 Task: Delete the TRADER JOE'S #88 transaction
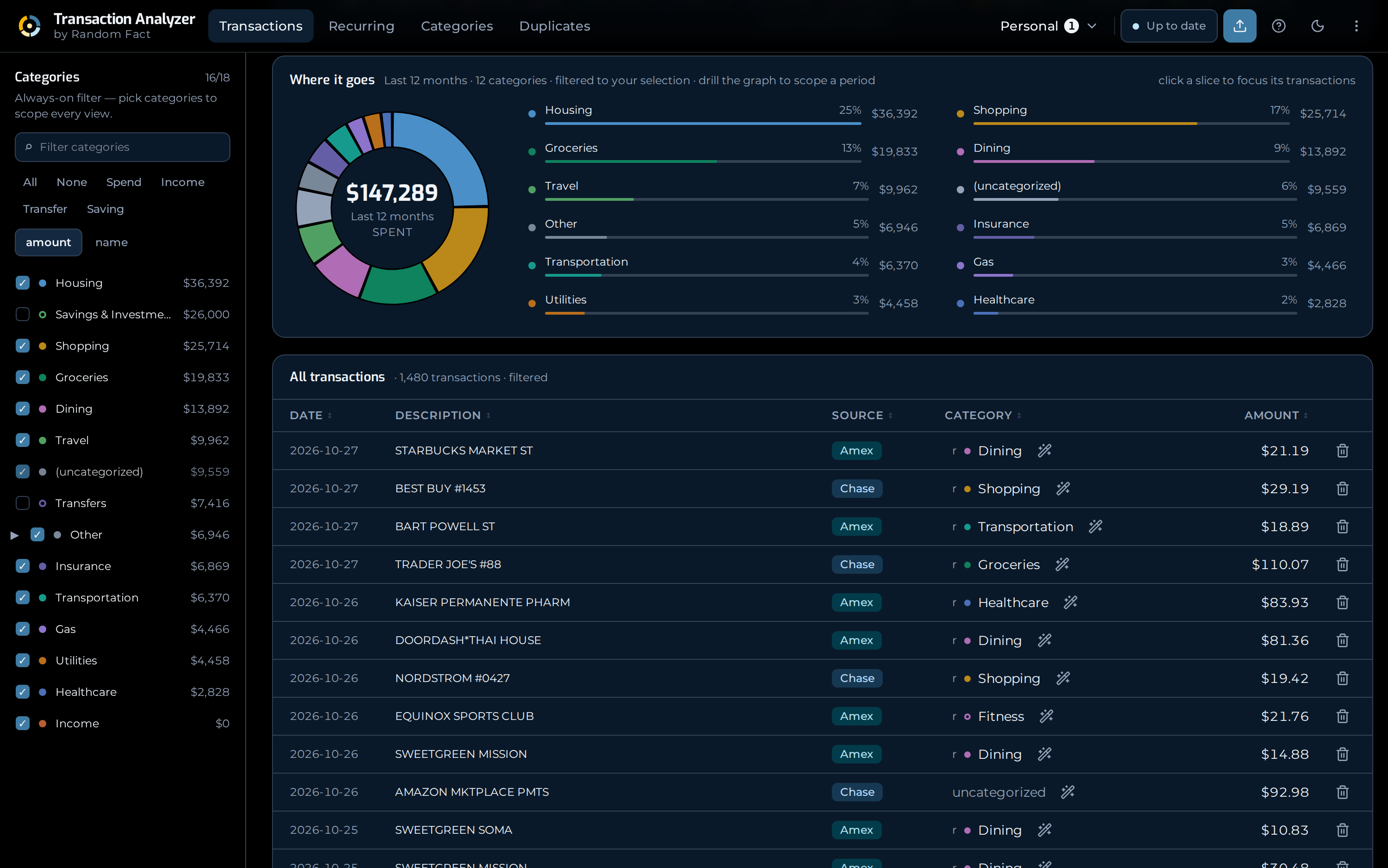tap(1342, 564)
